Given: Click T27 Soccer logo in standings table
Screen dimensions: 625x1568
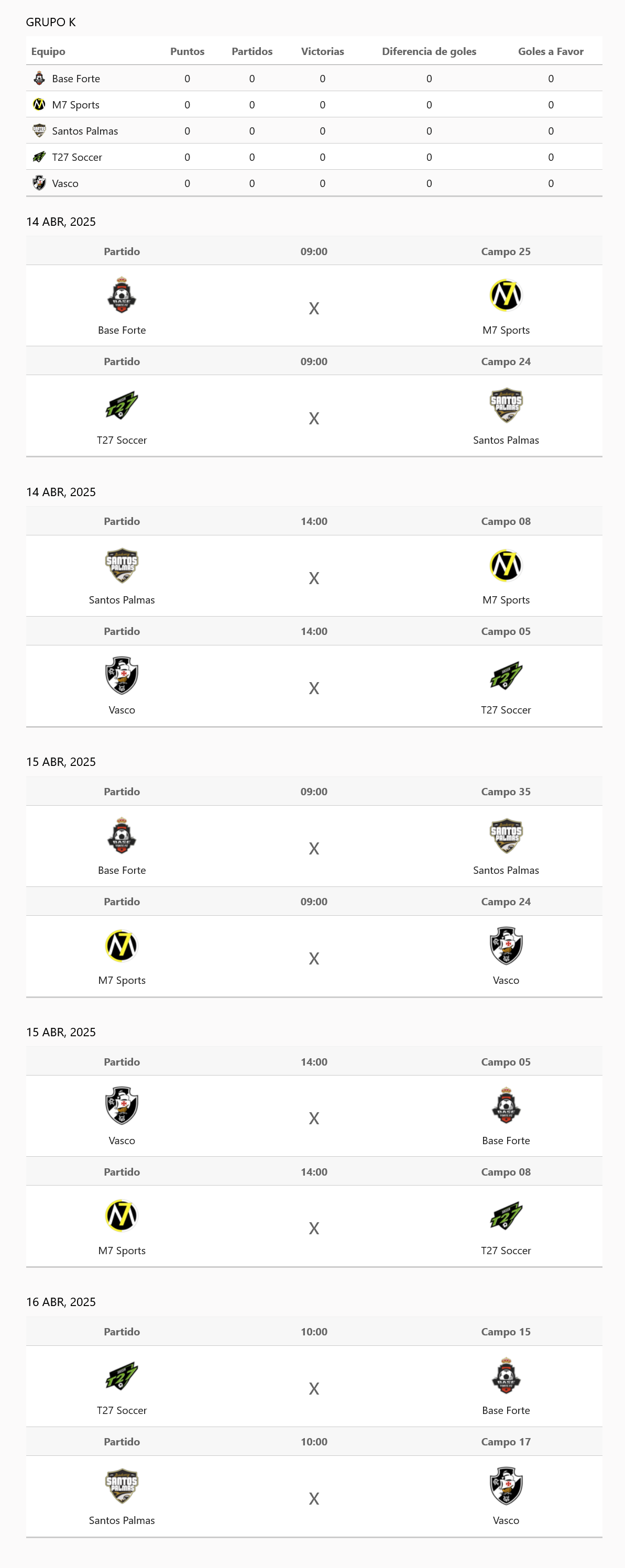Looking at the screenshot, I should [x=39, y=157].
